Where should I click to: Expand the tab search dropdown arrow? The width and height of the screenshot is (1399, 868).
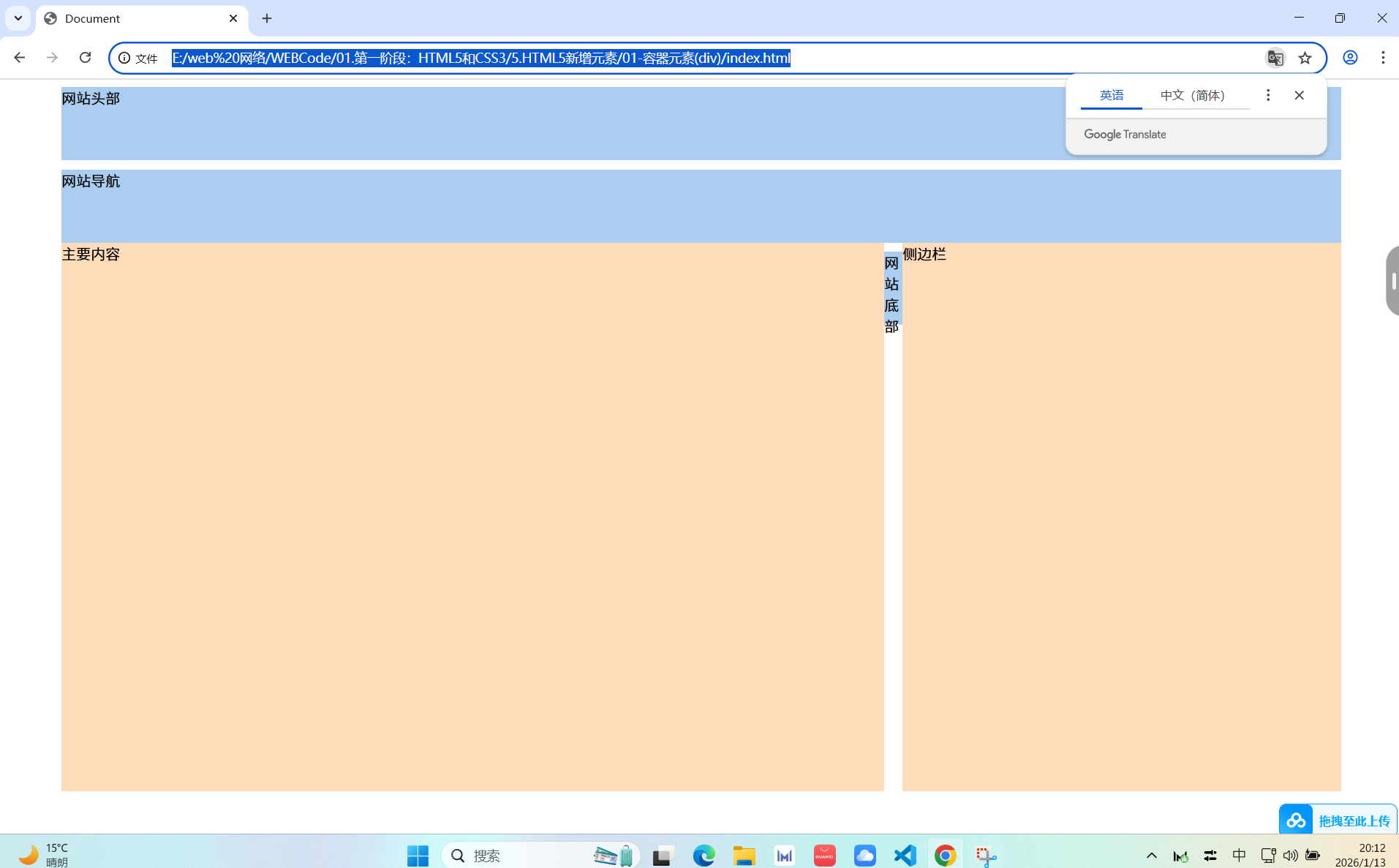click(18, 18)
